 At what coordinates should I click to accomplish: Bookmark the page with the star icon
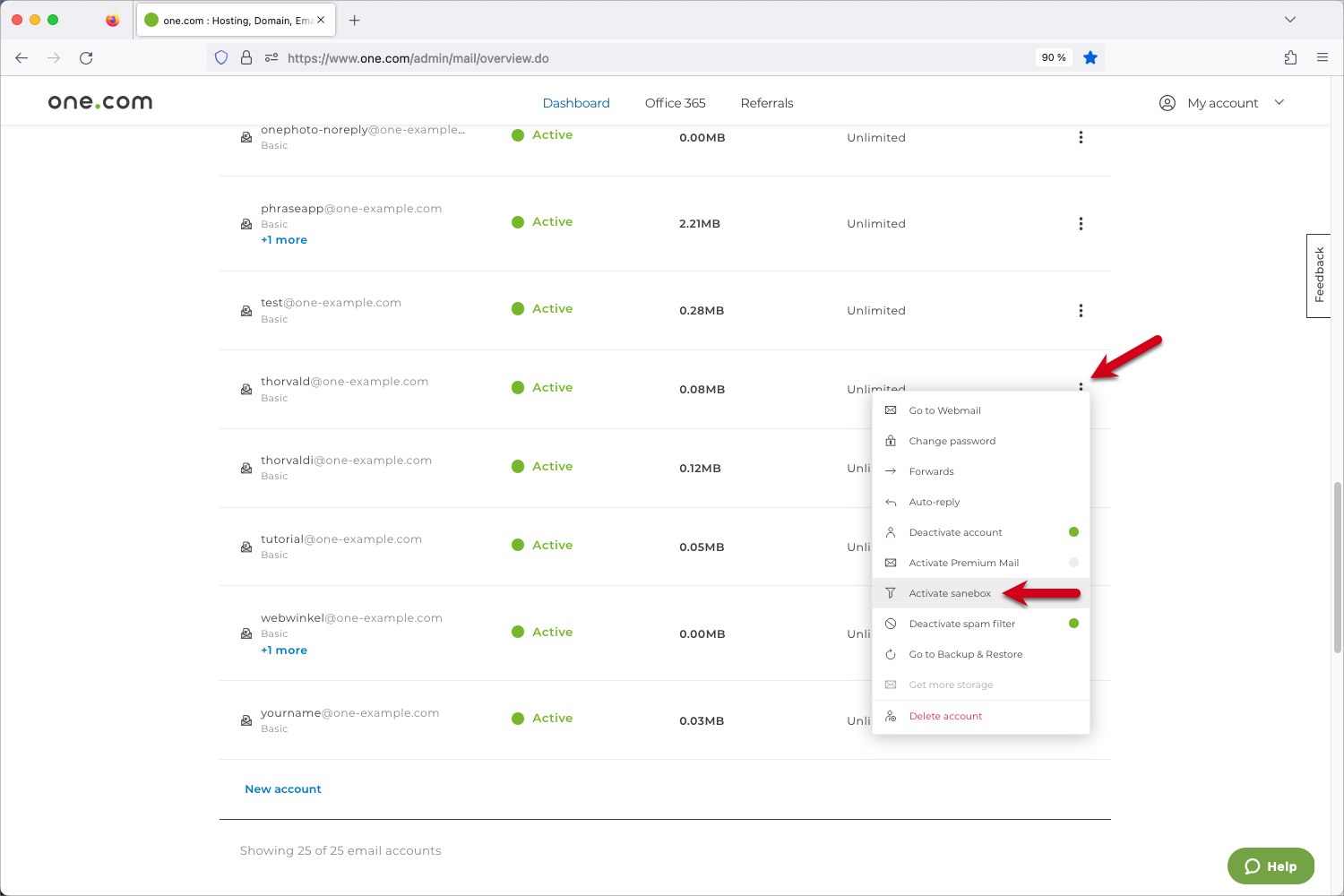[1090, 57]
